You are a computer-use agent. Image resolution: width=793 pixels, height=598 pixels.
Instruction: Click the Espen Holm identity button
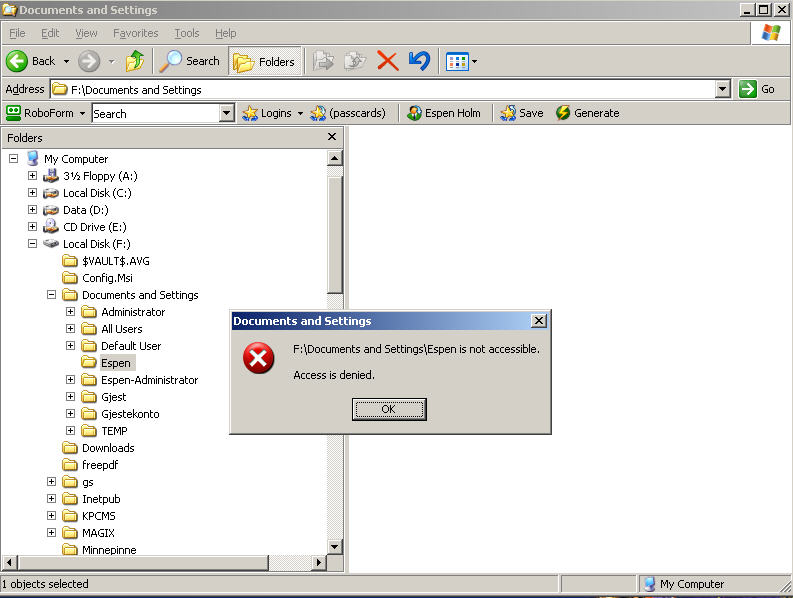point(444,113)
